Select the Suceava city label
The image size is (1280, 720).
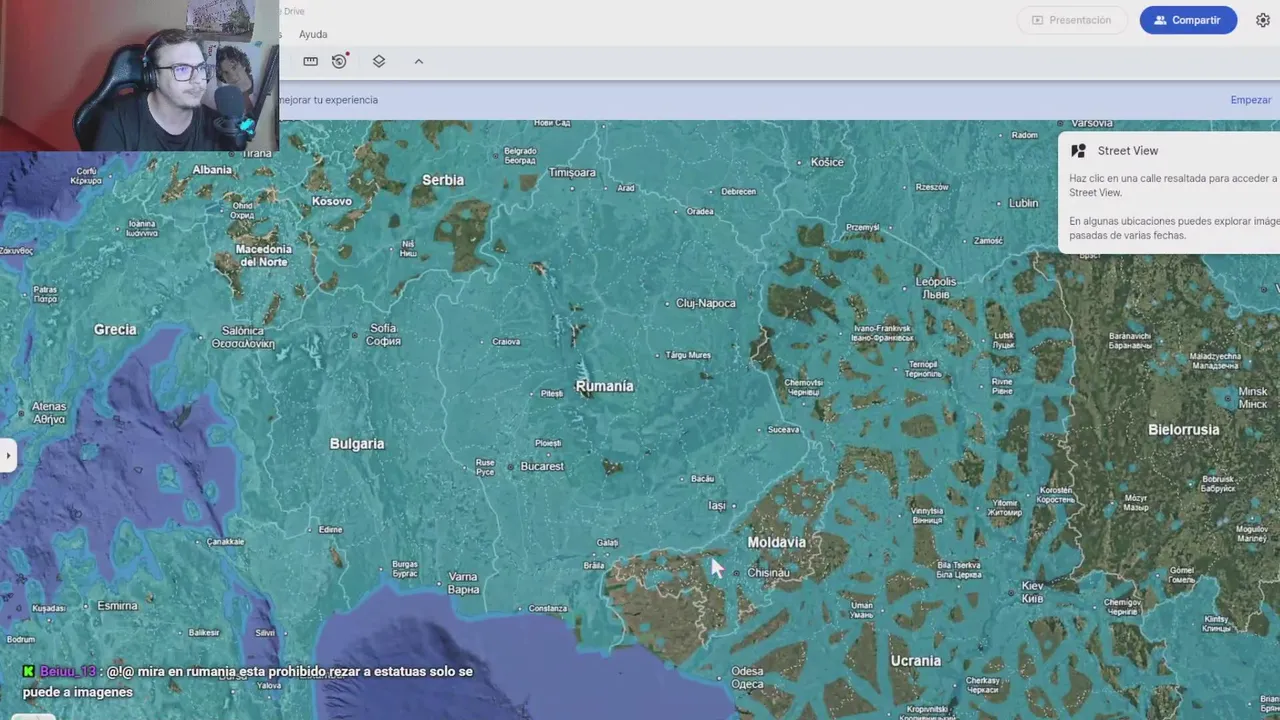point(783,430)
